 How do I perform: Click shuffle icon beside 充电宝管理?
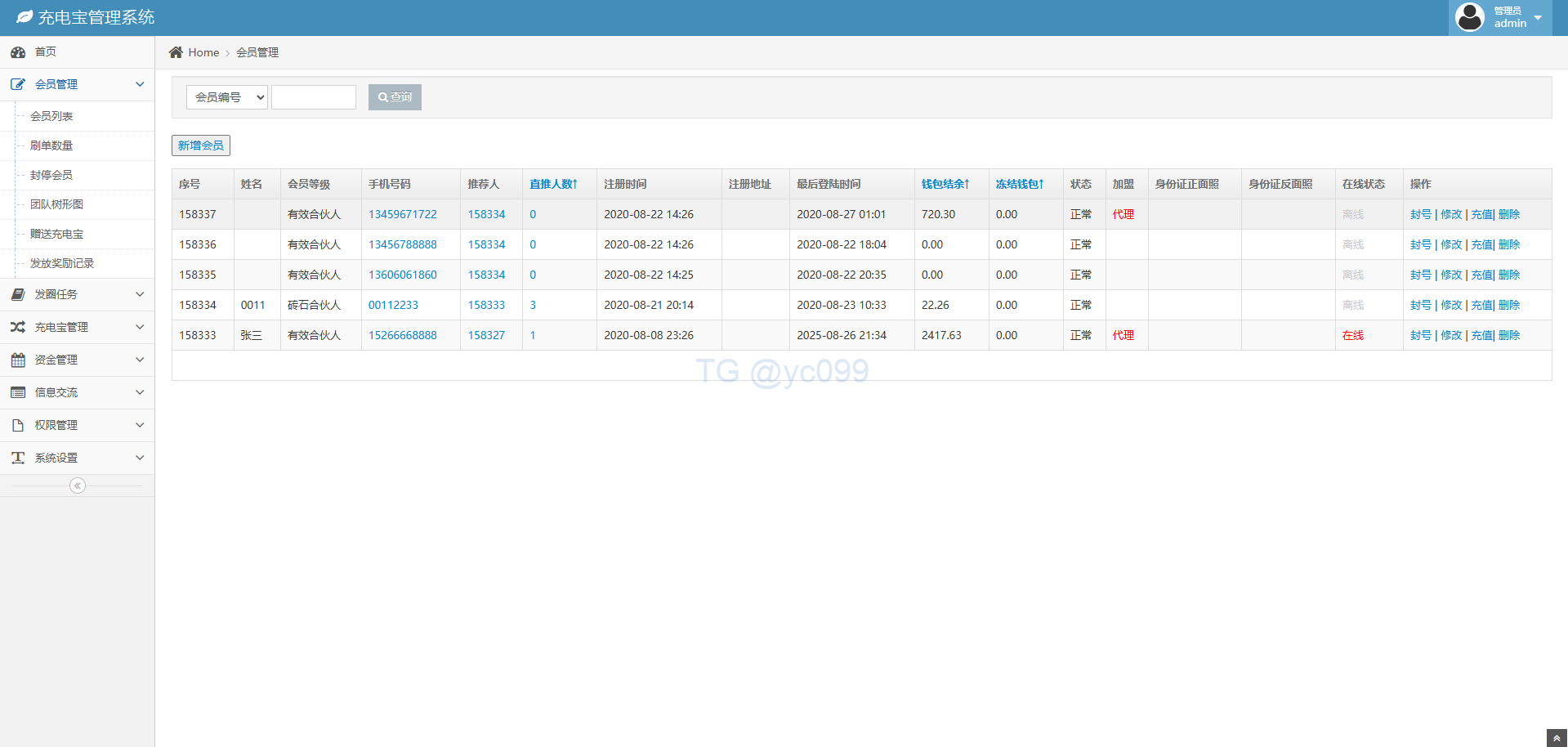(18, 327)
